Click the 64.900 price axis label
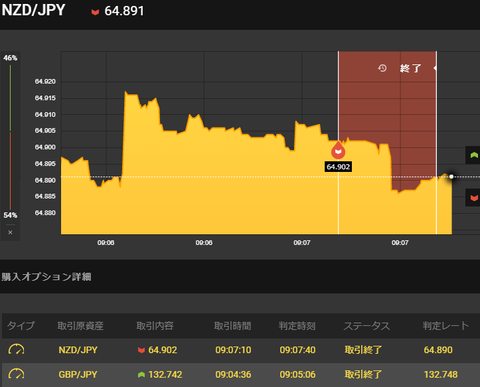Viewport: 480px width, 387px height. (x=45, y=147)
